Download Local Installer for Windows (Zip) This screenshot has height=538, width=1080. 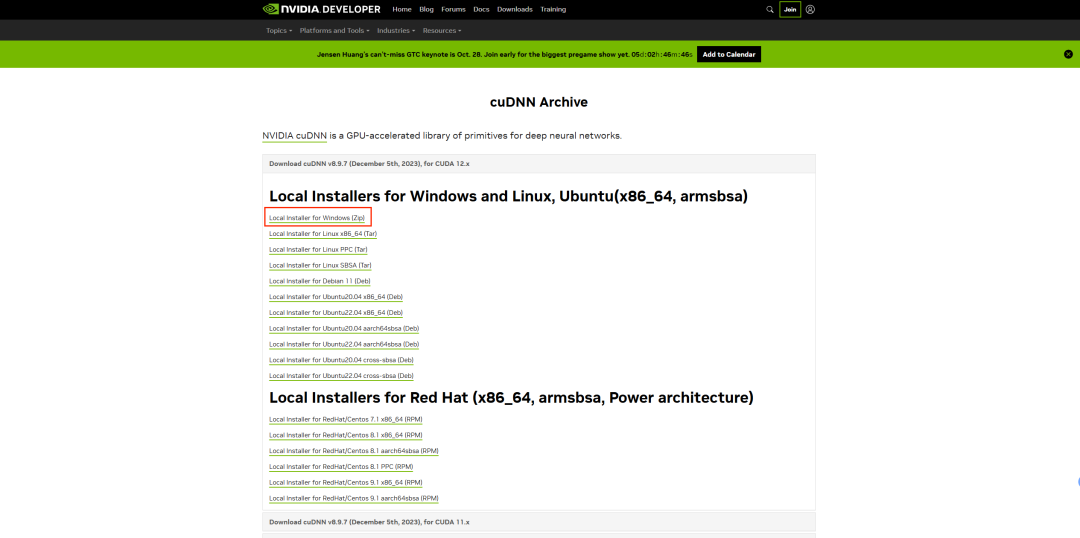[x=317, y=218]
